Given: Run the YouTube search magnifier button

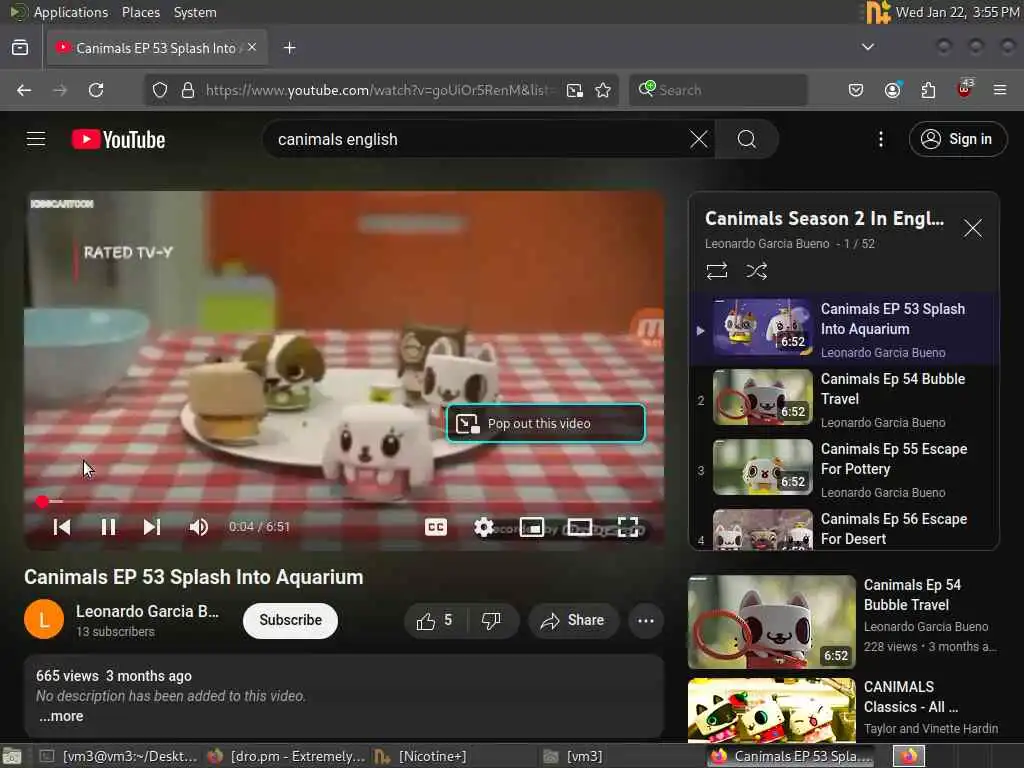Looking at the screenshot, I should coord(746,139).
